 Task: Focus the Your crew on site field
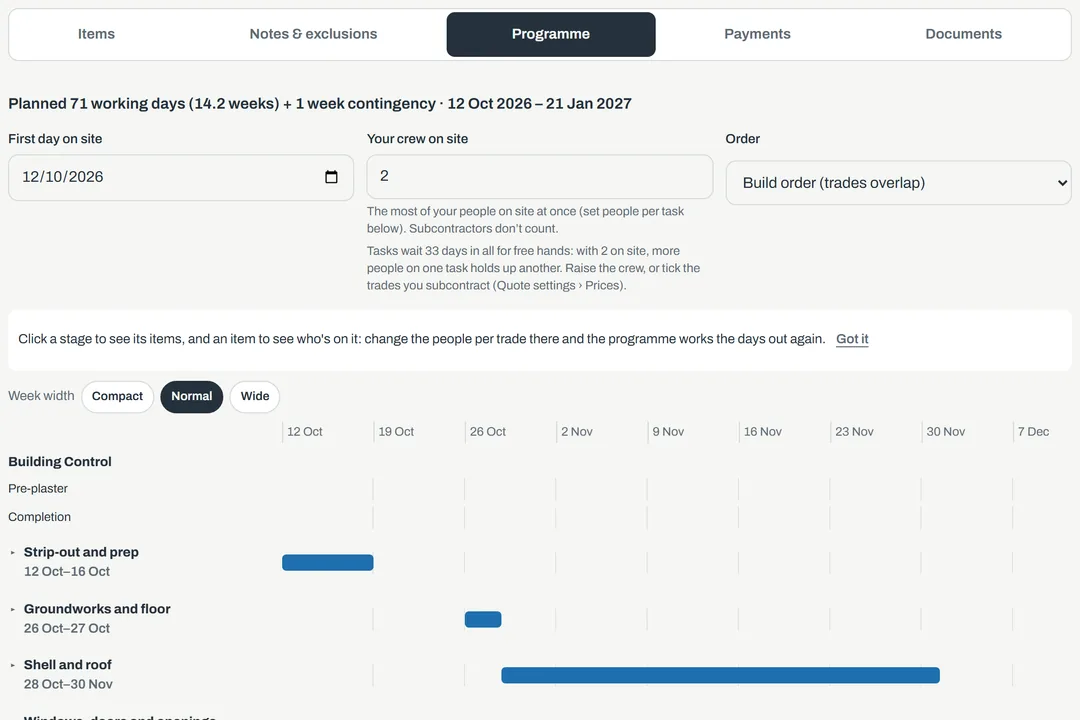(x=540, y=176)
